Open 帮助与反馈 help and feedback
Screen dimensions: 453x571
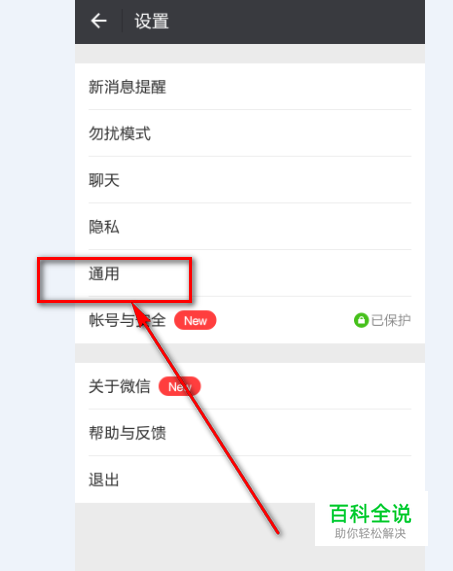pos(250,433)
